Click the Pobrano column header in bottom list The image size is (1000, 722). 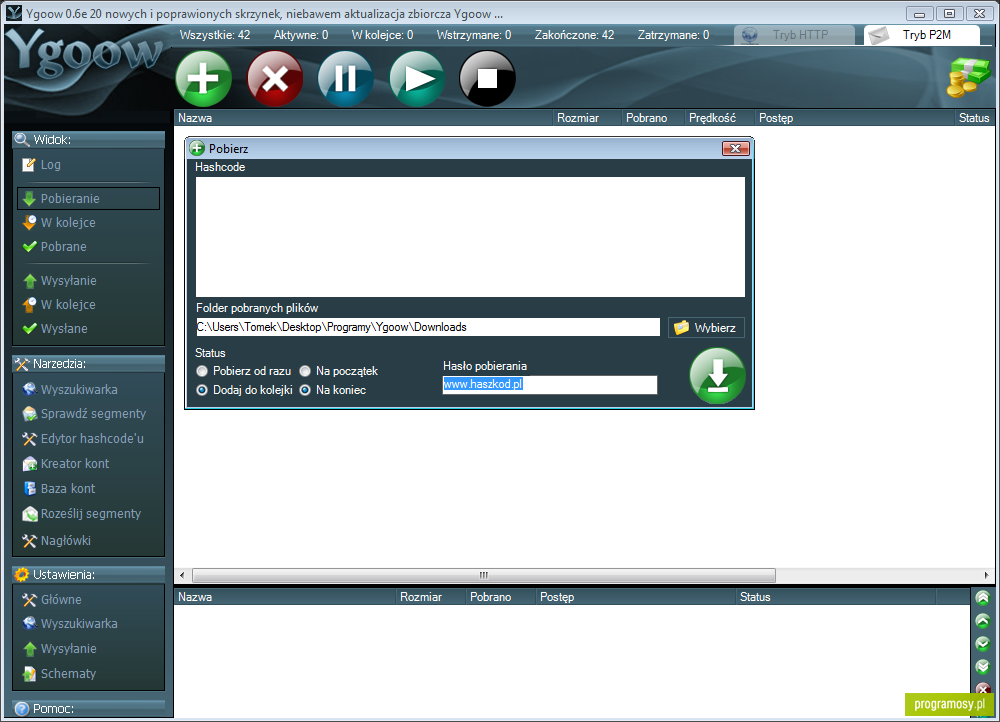(501, 597)
